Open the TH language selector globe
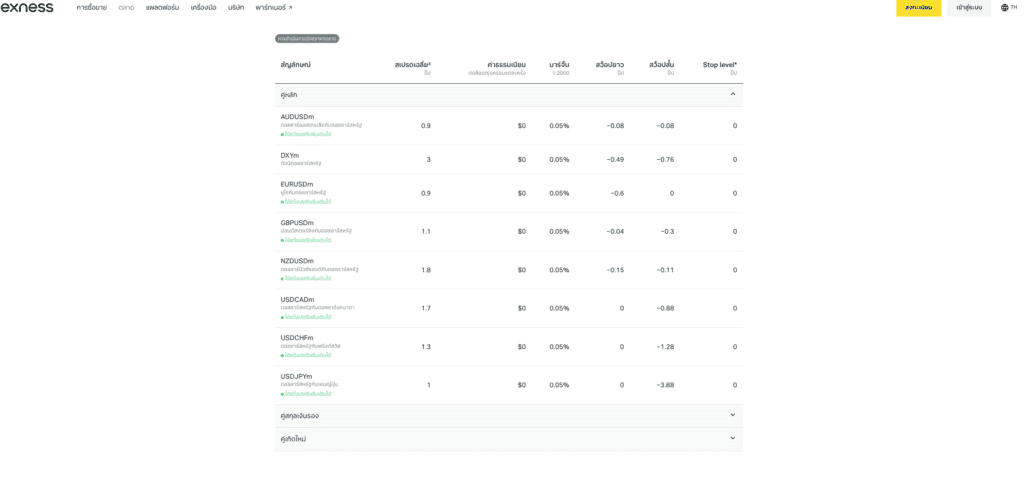 pos(1008,7)
